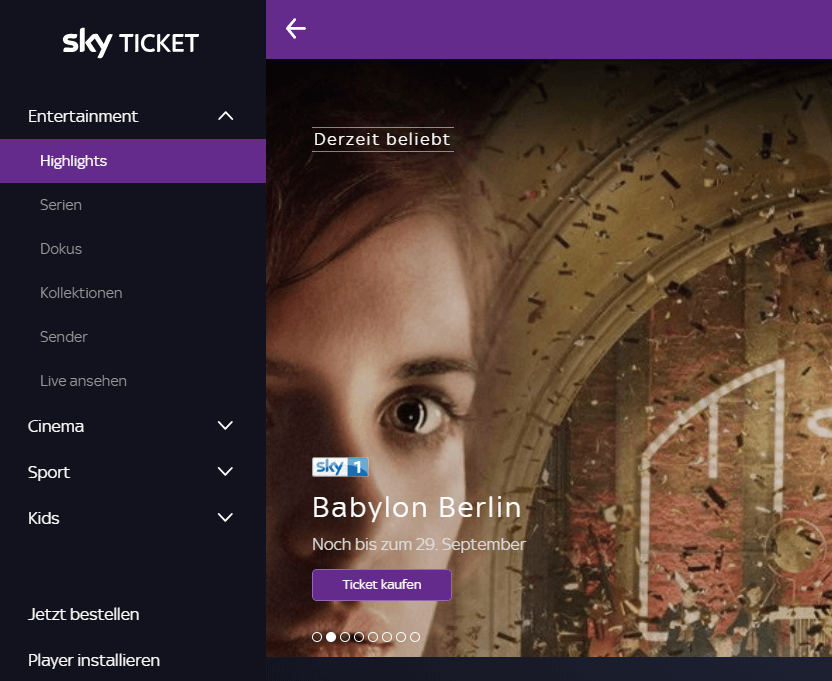
Task: Click the back arrow icon
Action: (x=296, y=29)
